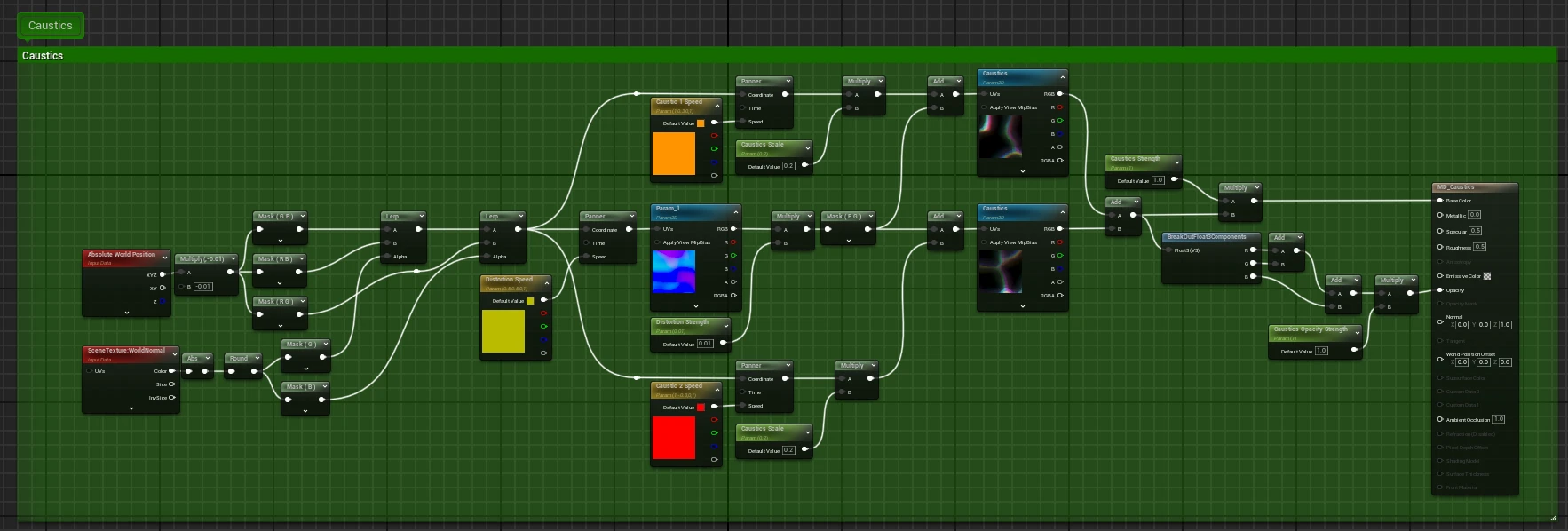Click the R output pin on BreakOutFloat3Components
Viewport: 1568px width, 531px height.
tap(1252, 250)
